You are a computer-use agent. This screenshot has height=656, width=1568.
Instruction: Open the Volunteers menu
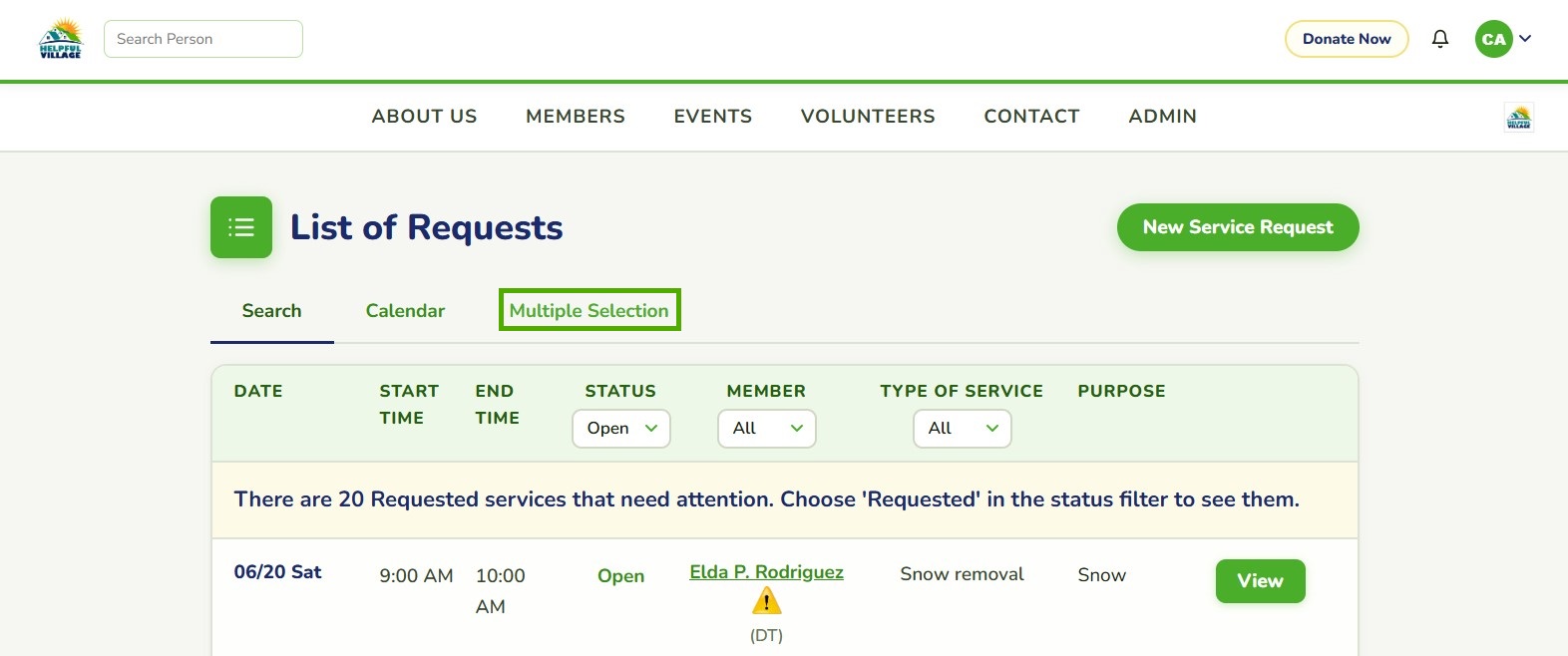[868, 117]
